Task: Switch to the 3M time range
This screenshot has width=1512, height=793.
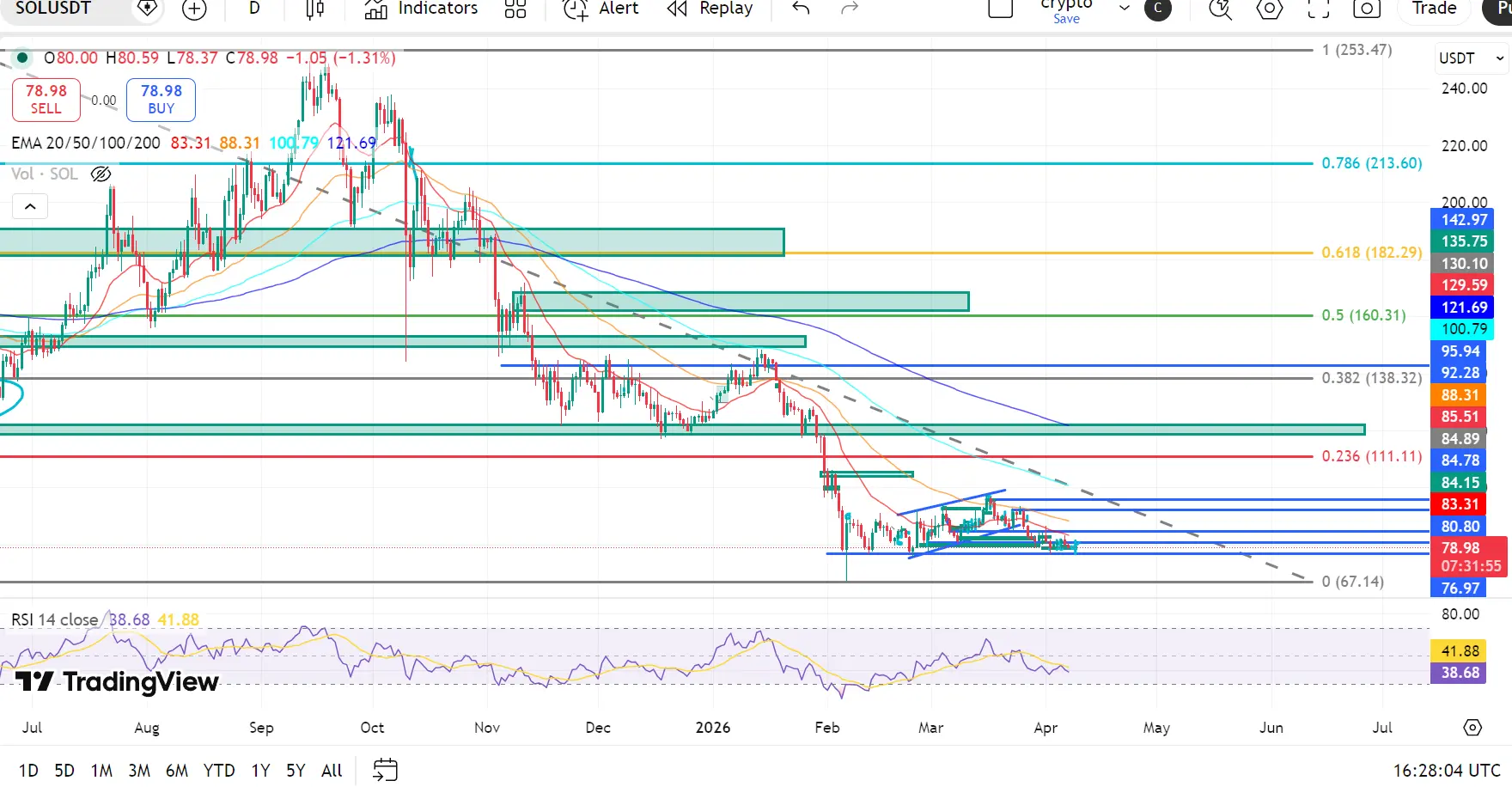Action: point(139,771)
